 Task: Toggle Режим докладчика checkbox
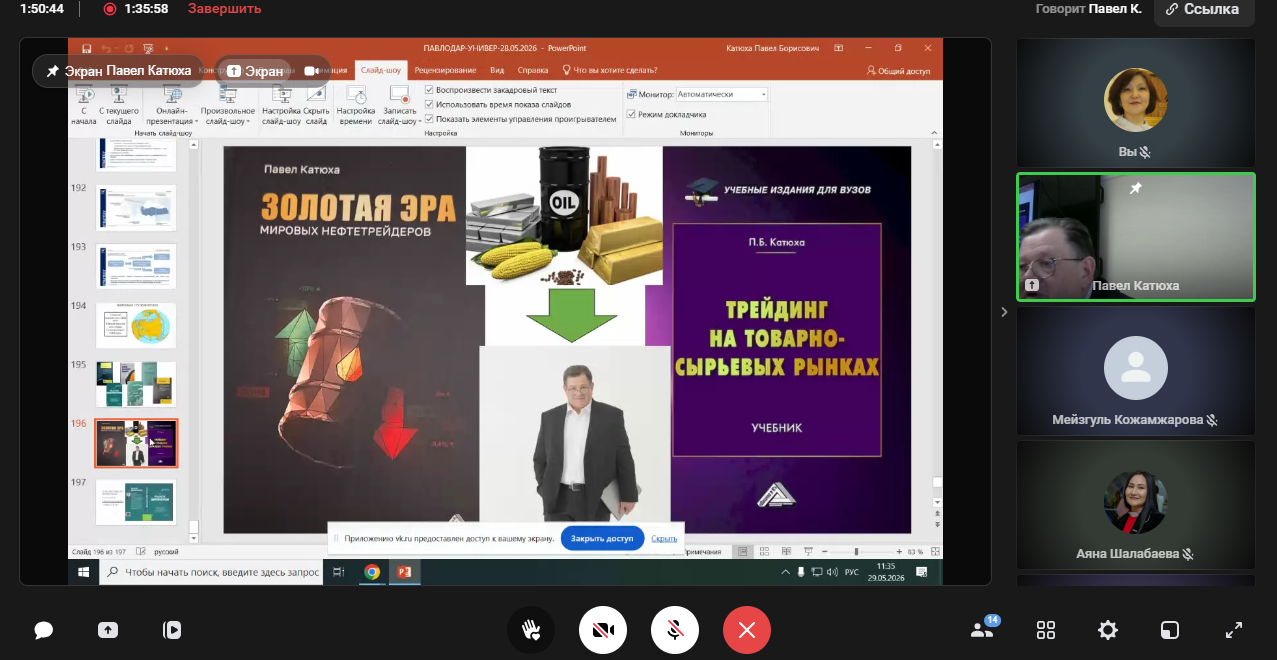631,114
